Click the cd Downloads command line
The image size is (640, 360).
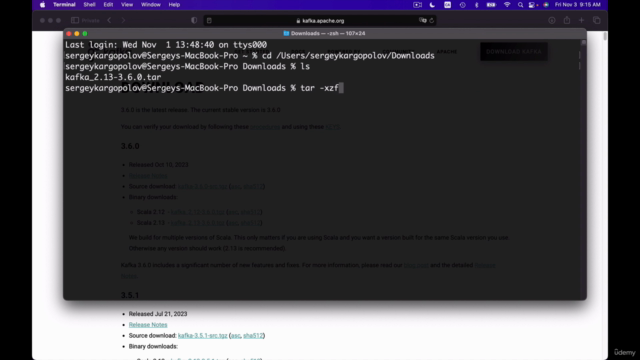(348, 56)
